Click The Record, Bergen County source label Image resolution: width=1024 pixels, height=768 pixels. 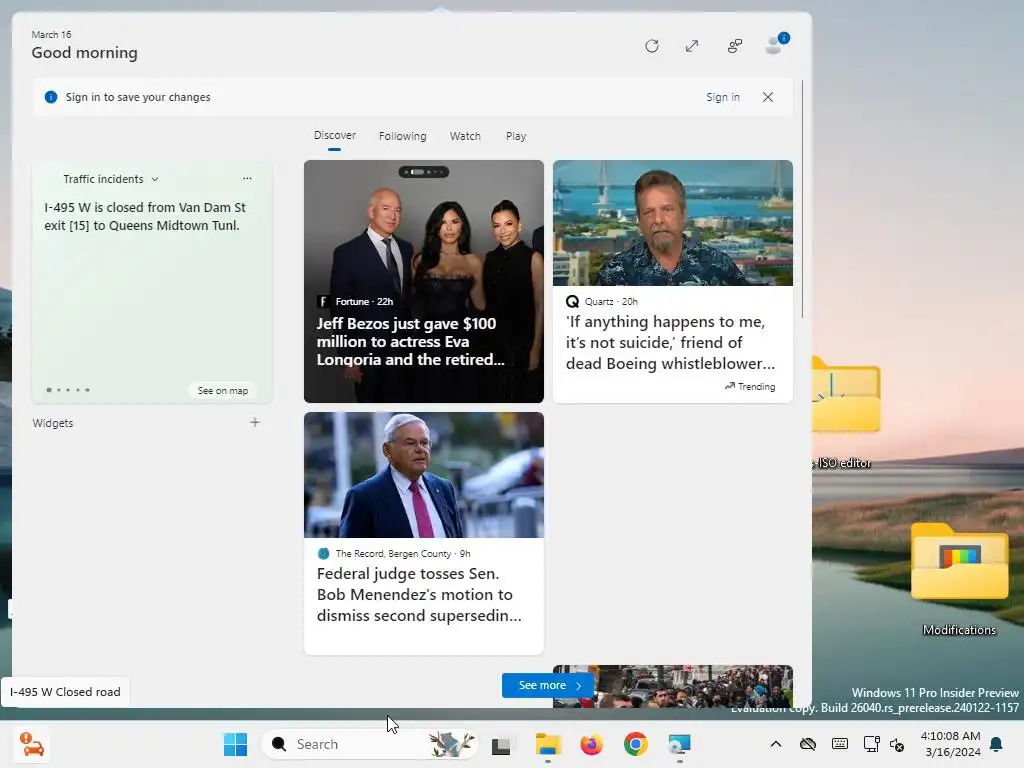pyautogui.click(x=394, y=554)
